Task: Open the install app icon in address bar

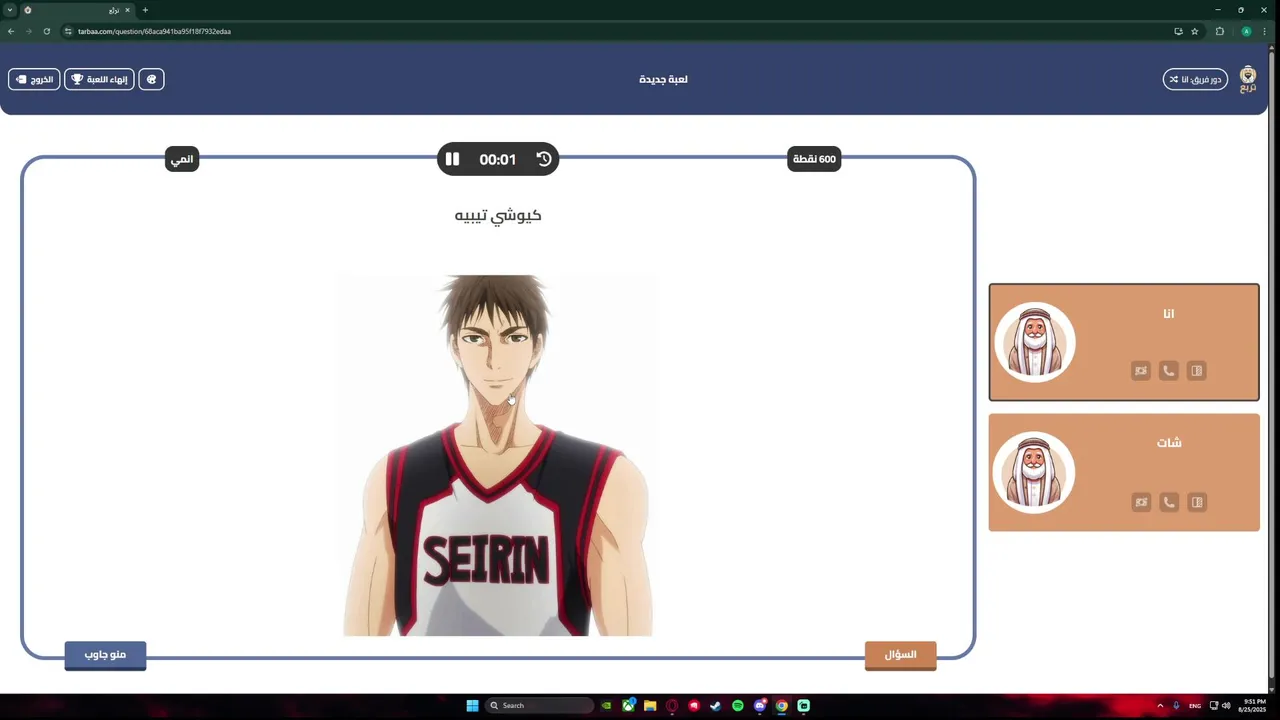Action: pyautogui.click(x=1178, y=31)
